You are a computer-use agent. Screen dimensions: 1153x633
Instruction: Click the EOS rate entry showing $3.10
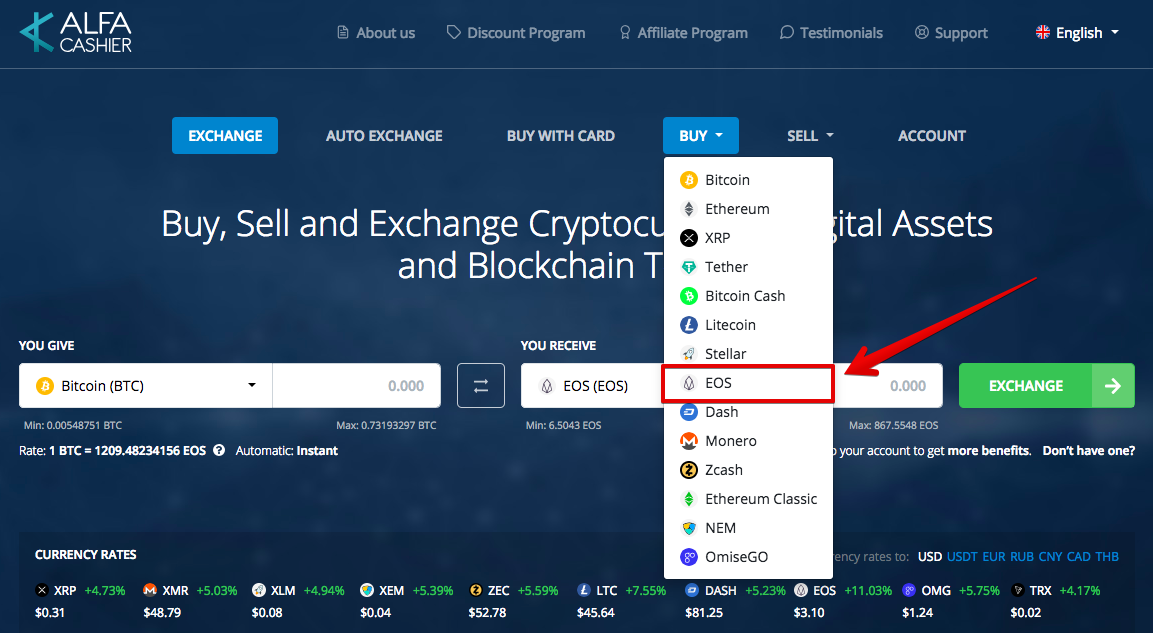[843, 601]
